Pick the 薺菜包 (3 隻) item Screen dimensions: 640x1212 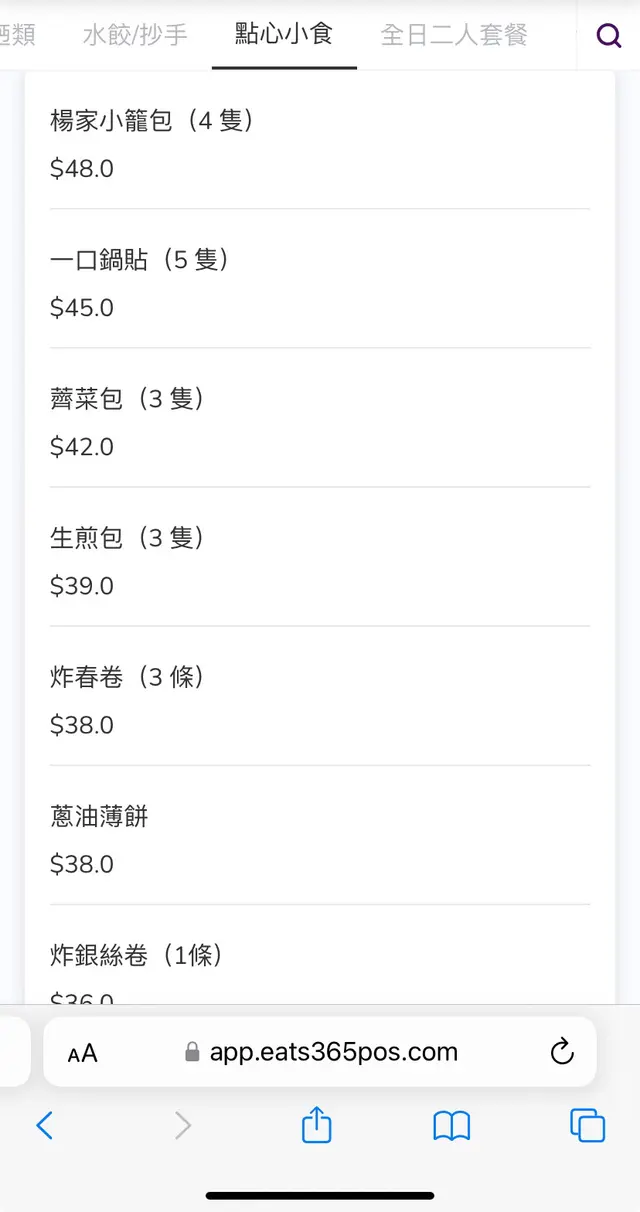click(320, 422)
